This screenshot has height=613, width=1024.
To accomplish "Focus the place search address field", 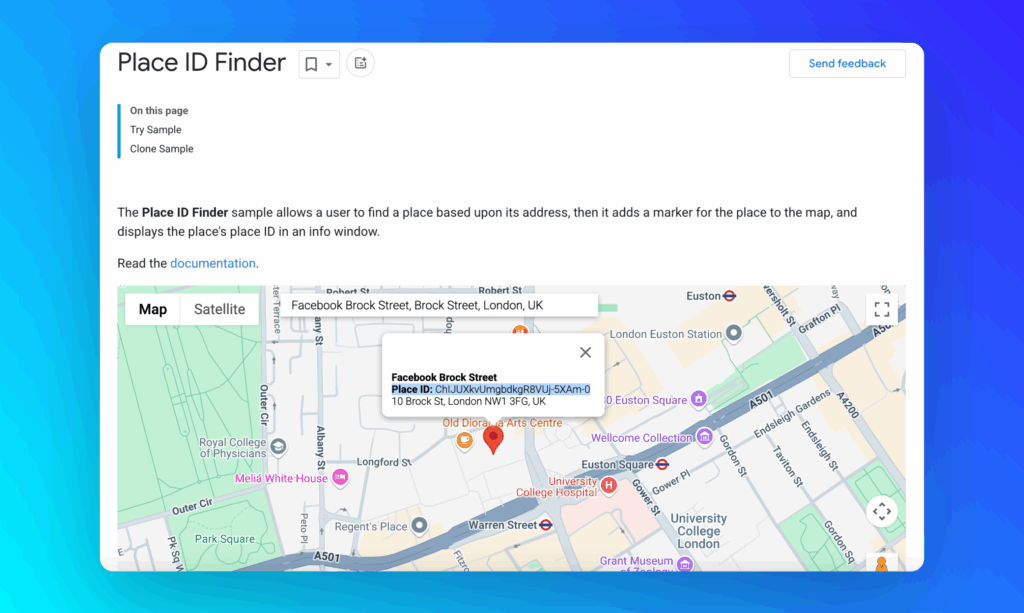I will (x=440, y=306).
